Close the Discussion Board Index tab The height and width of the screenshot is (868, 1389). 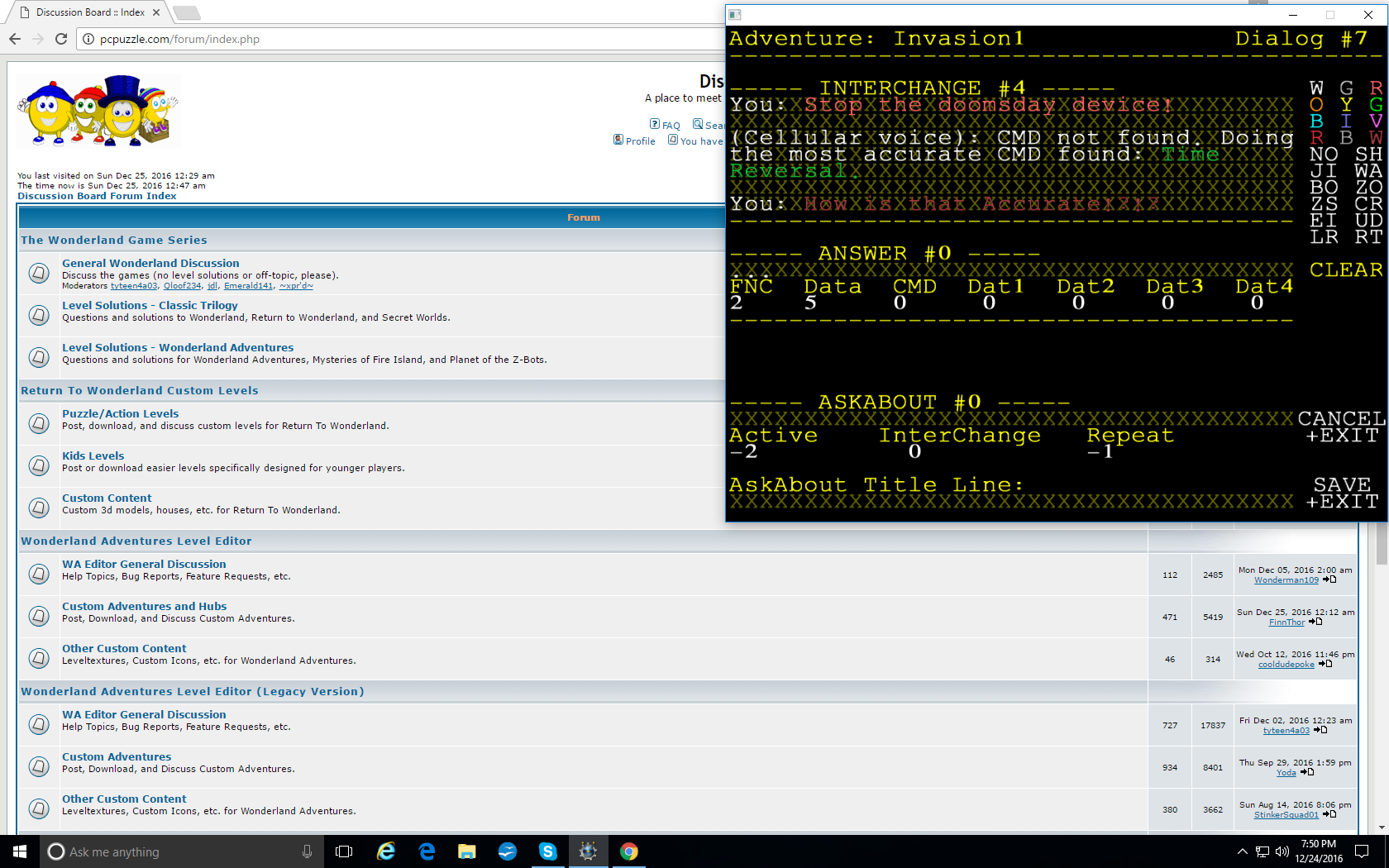[156, 12]
